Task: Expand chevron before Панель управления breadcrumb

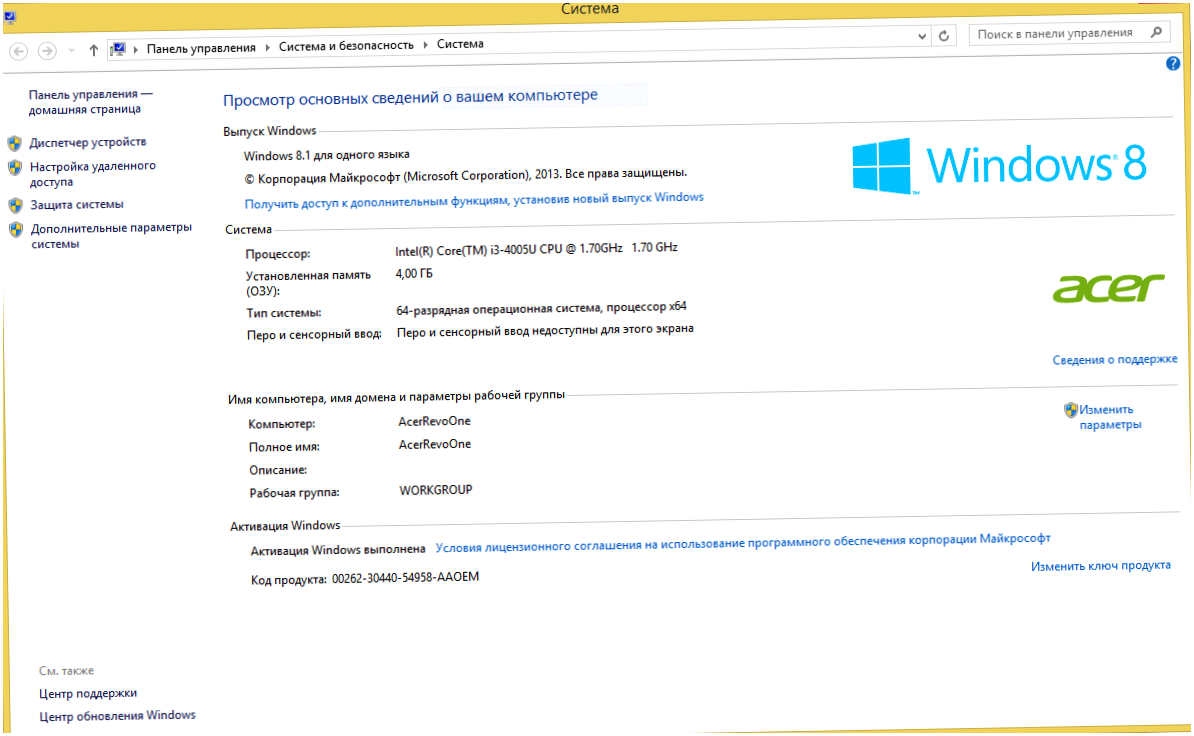Action: coord(136,49)
